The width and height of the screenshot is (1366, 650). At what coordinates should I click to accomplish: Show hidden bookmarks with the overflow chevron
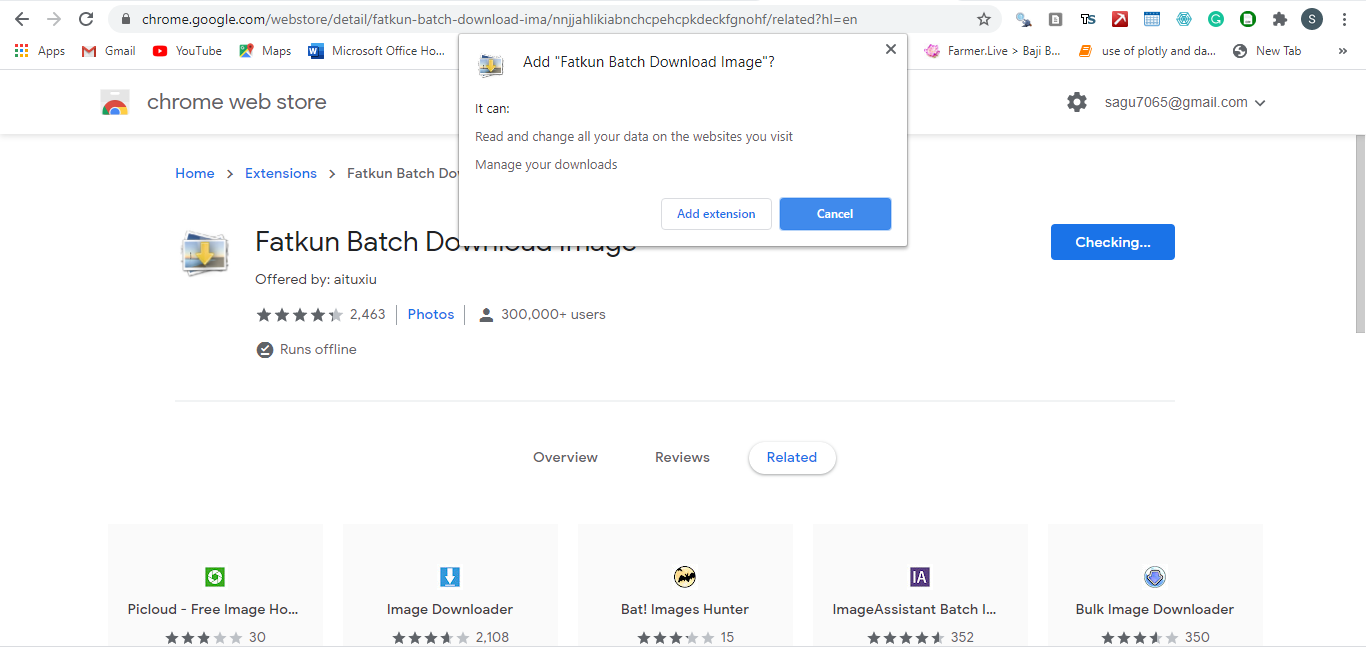[x=1342, y=51]
